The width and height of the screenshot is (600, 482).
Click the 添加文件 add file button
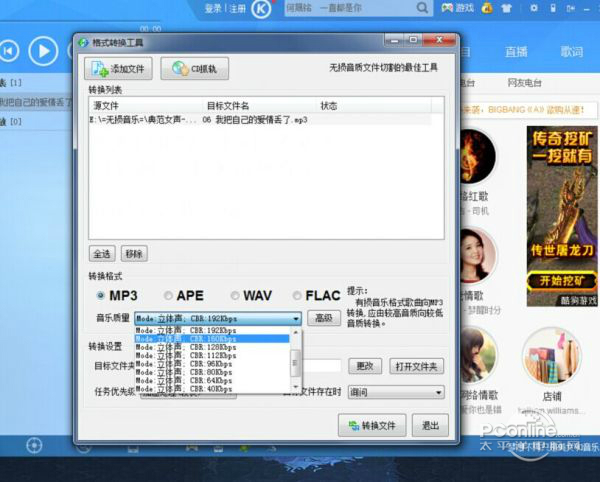pyautogui.click(x=118, y=68)
